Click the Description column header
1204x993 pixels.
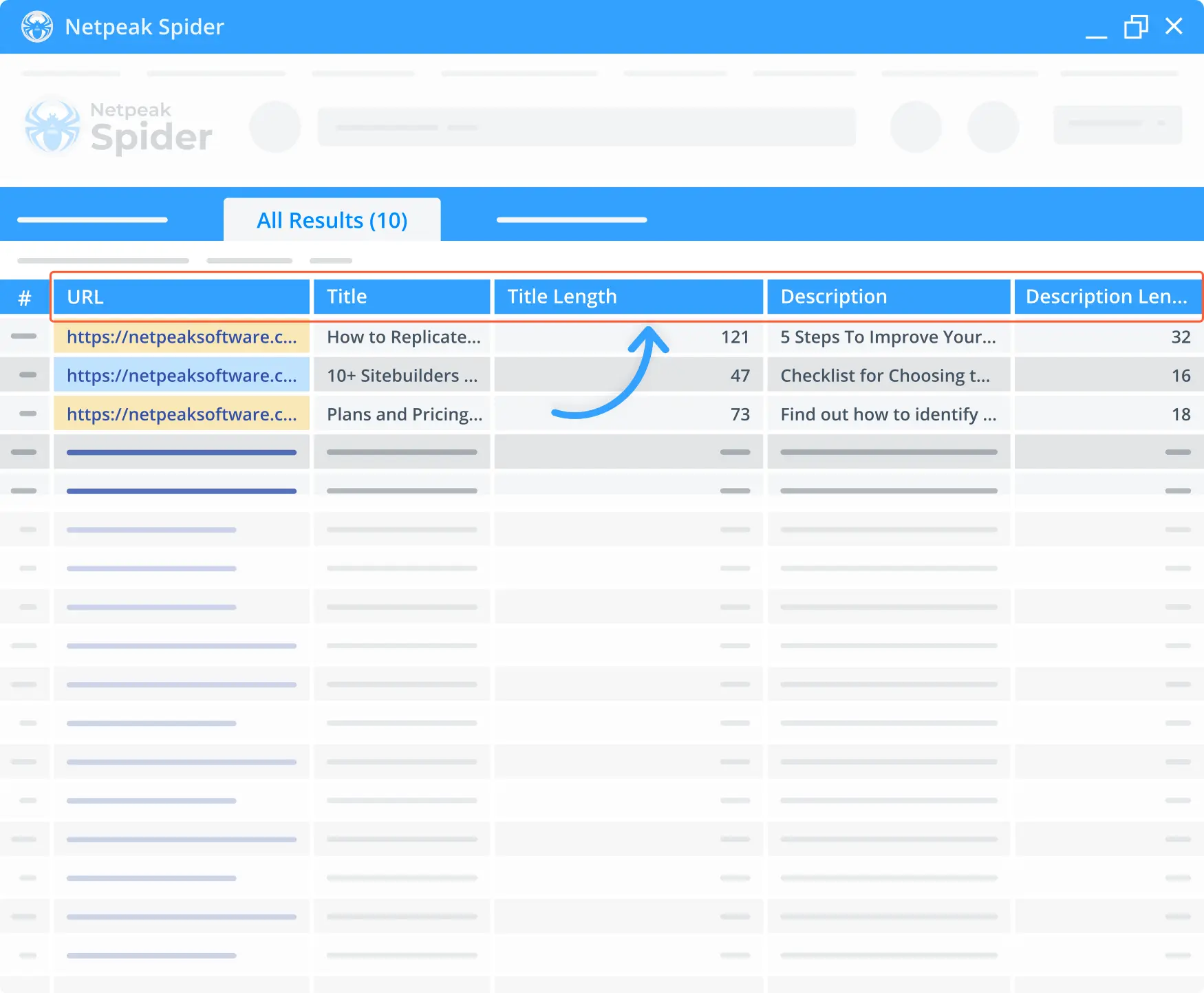click(889, 297)
